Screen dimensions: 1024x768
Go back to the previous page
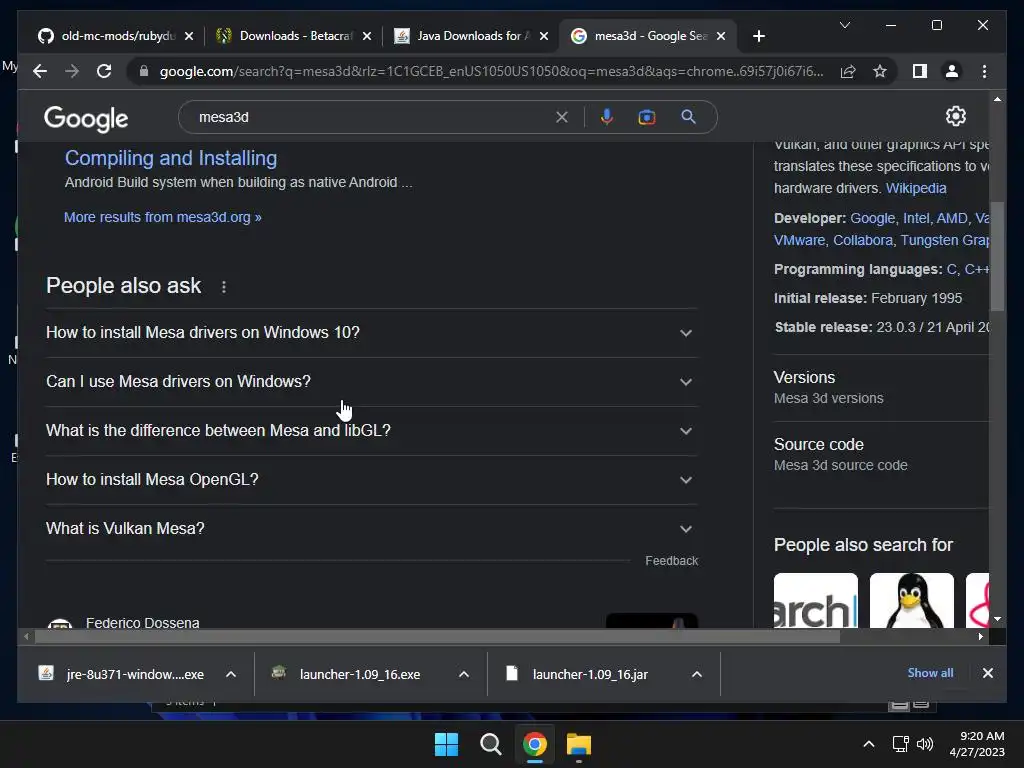40,71
